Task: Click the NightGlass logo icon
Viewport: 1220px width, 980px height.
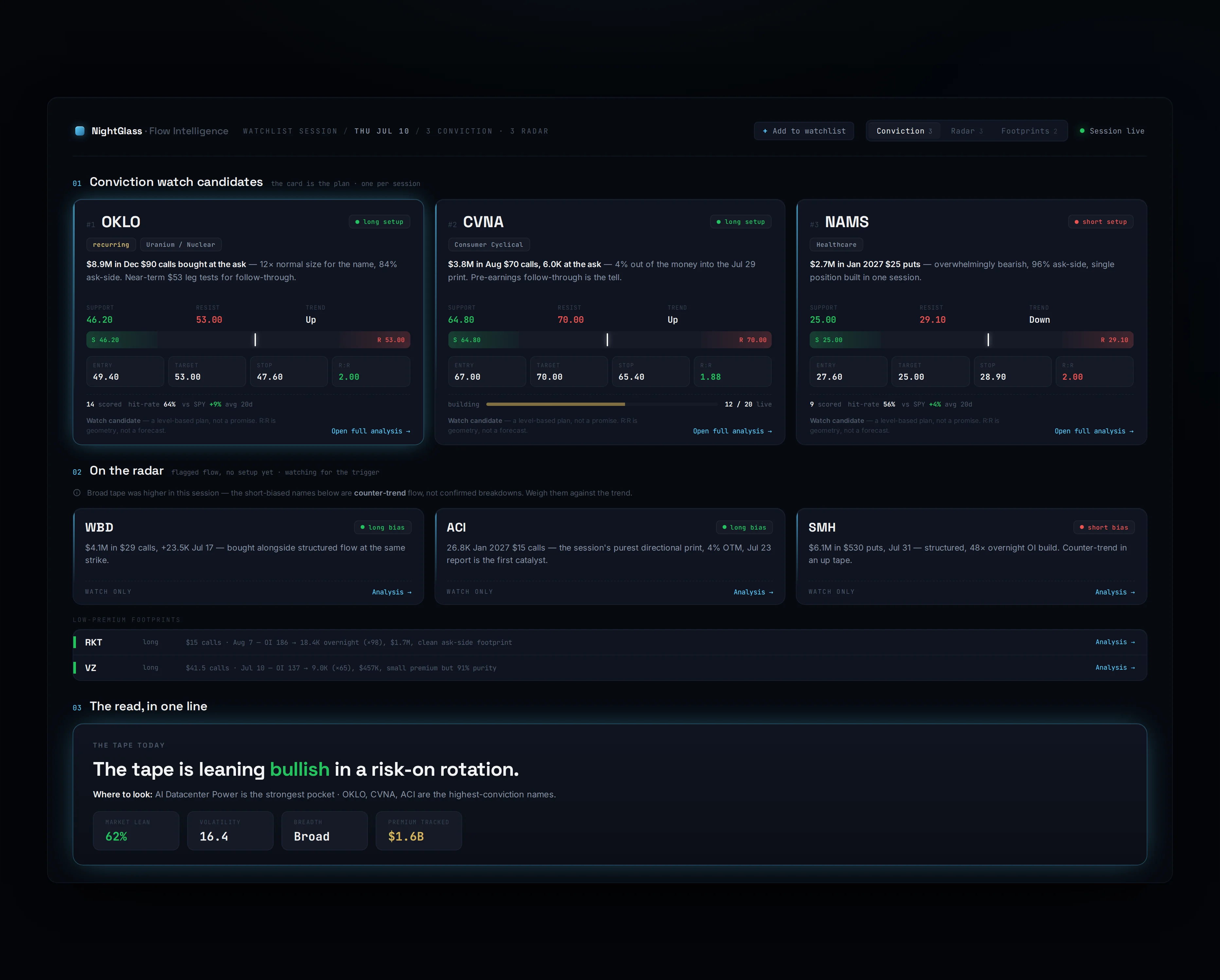Action: click(x=80, y=131)
